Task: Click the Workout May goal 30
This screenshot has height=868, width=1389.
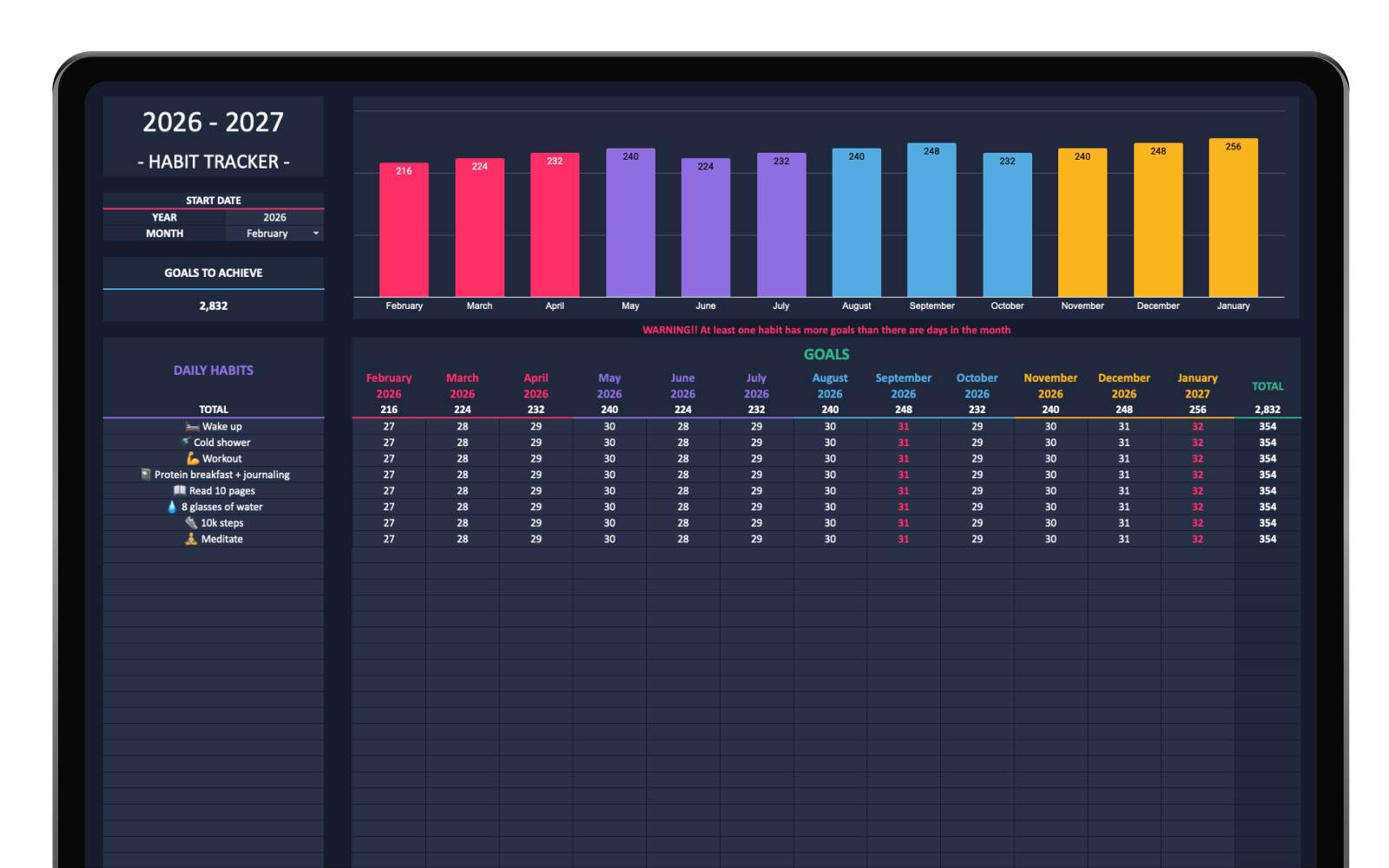Action: pos(609,458)
